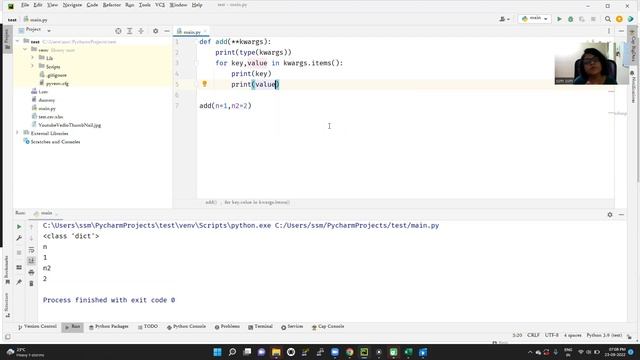Viewport: 640px width, 360px height.
Task: Expand the Lib folder
Action: click(x=33, y=58)
